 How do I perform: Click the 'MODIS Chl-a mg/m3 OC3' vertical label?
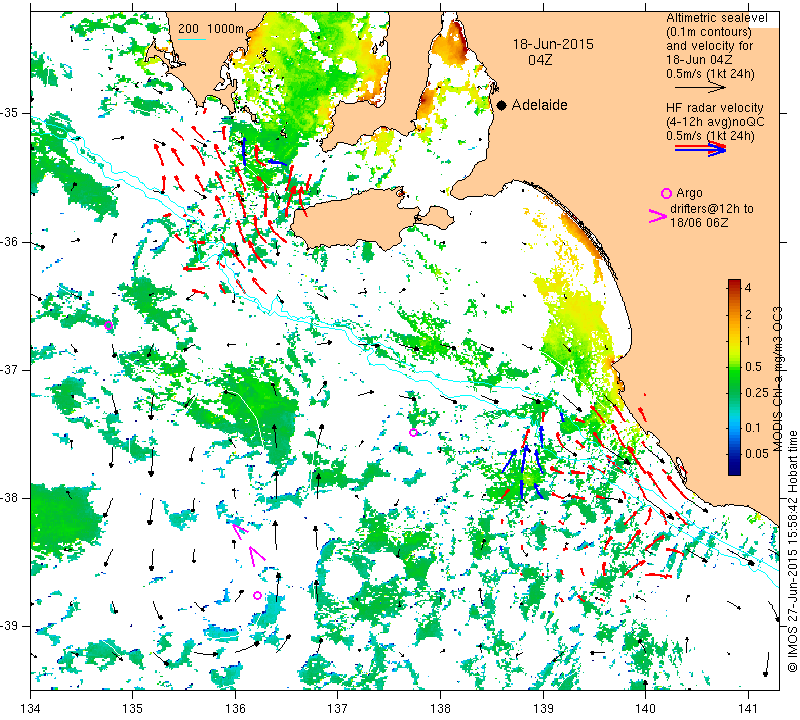click(778, 379)
